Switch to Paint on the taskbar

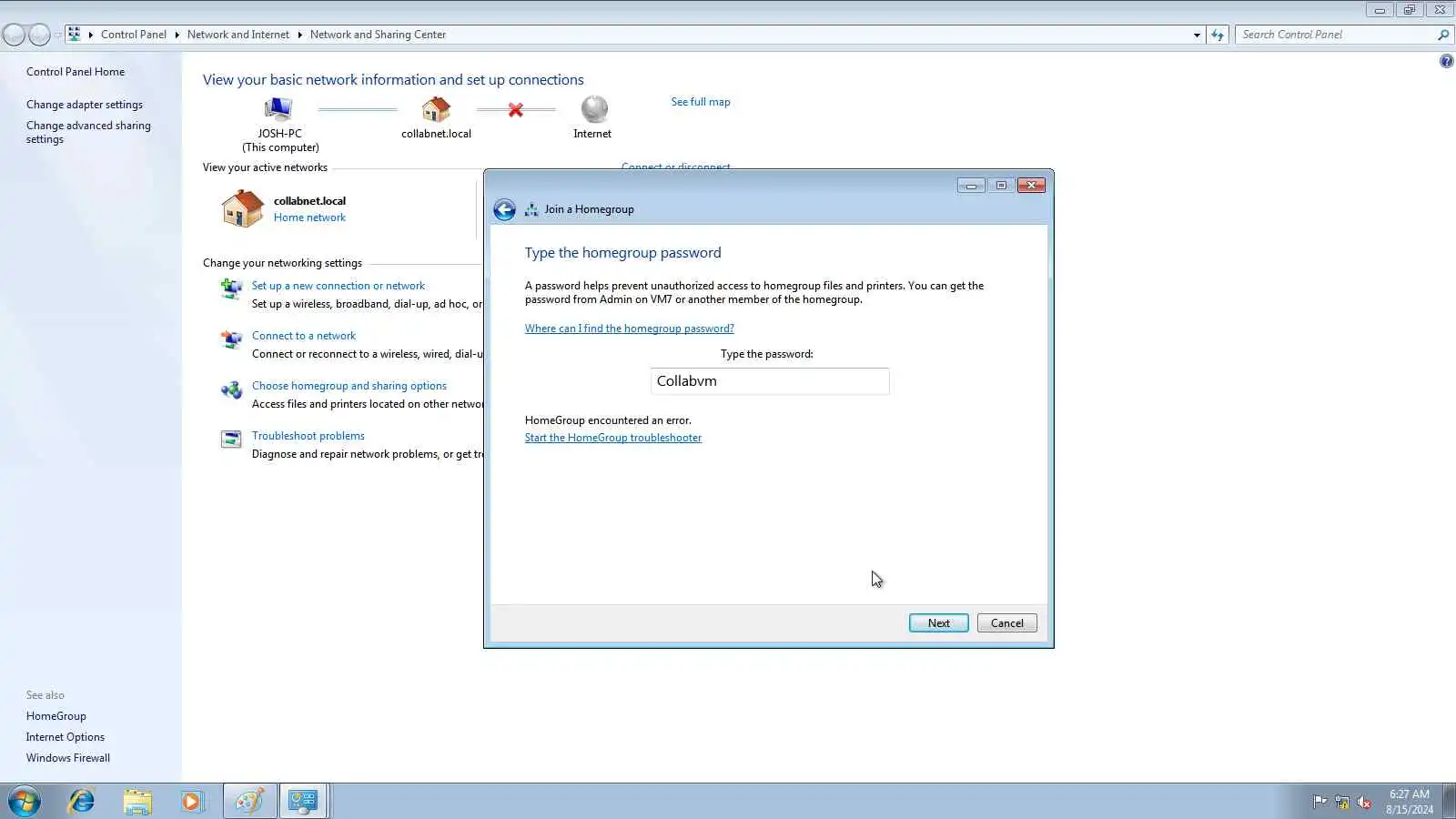[x=249, y=801]
